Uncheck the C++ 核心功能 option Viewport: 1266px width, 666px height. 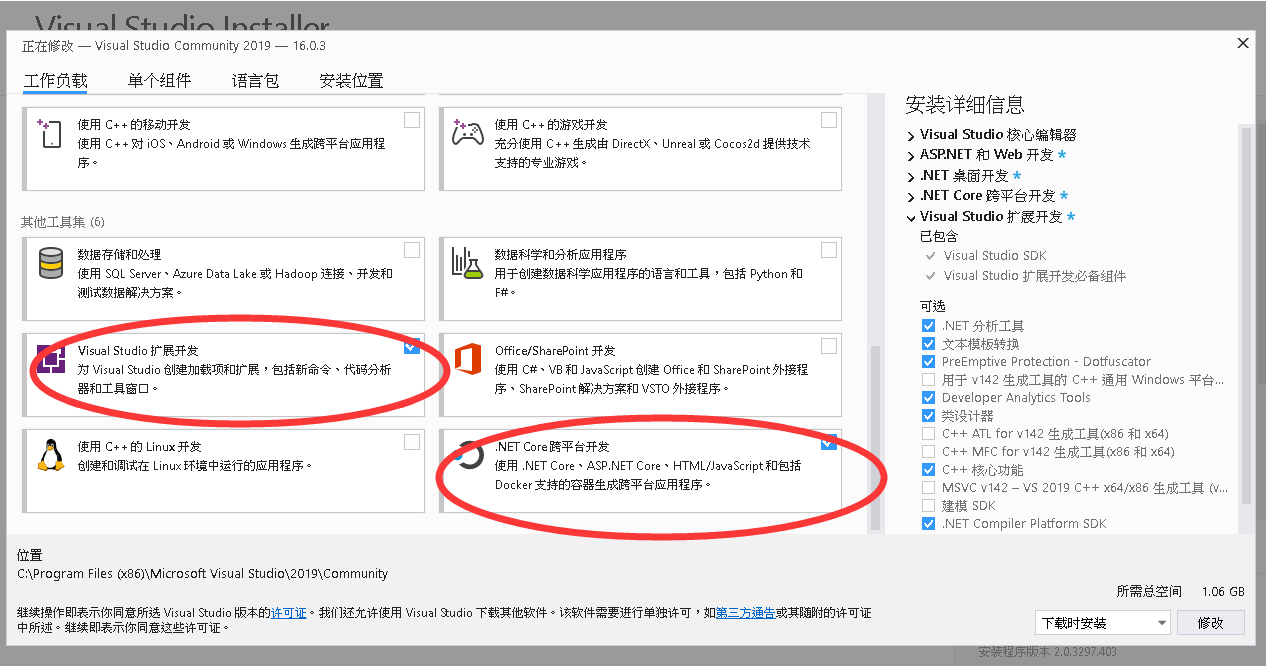(x=929, y=470)
